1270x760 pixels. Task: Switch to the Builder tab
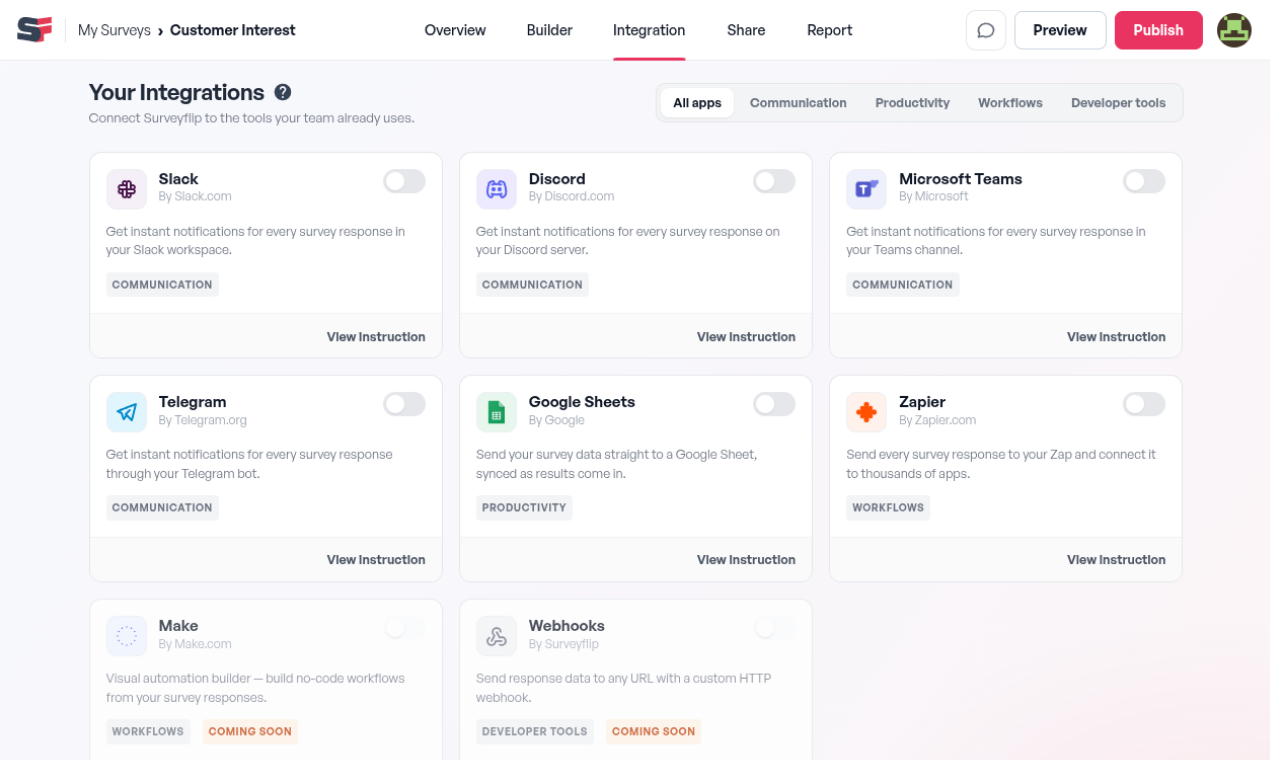[549, 30]
